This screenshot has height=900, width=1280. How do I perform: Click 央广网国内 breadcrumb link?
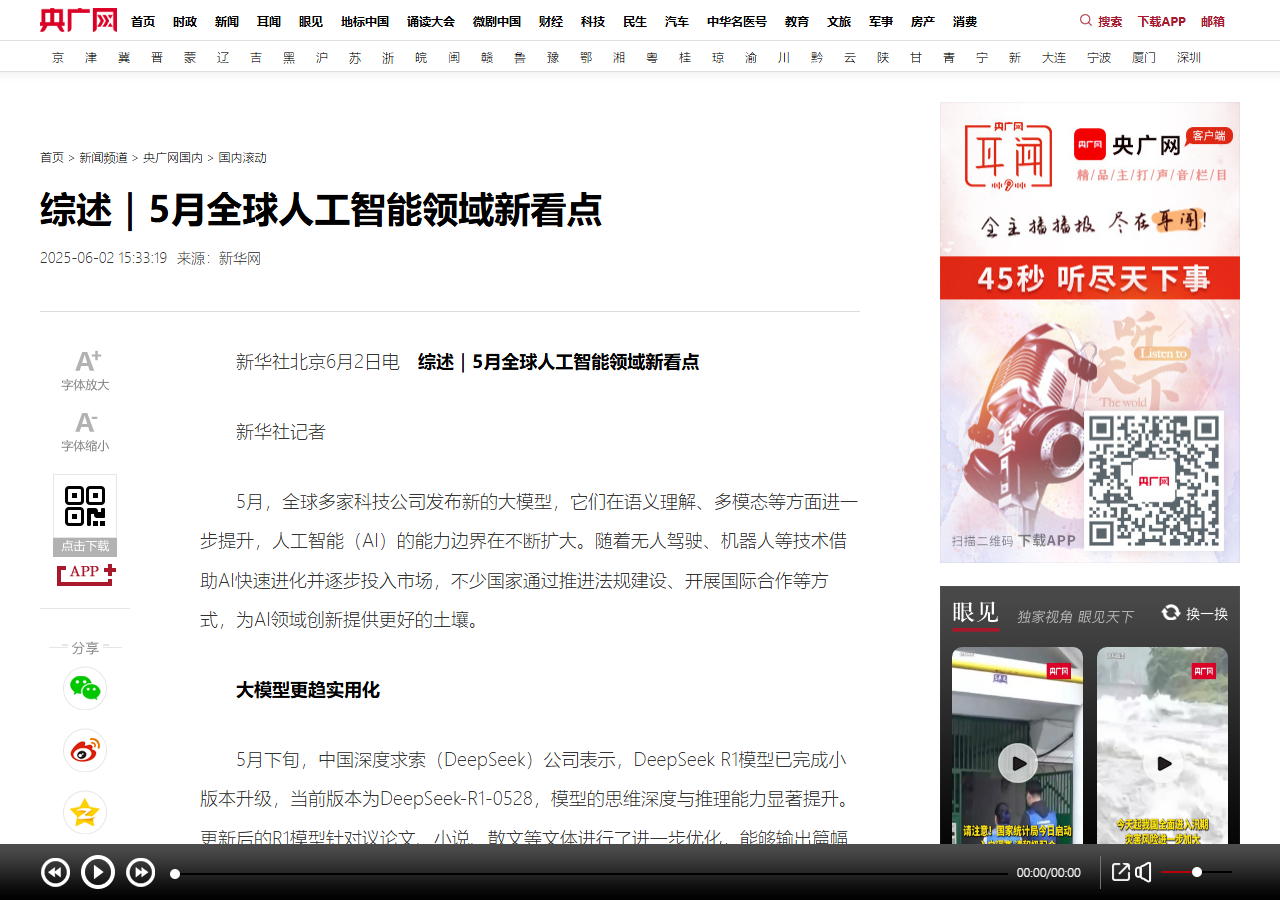pos(173,158)
